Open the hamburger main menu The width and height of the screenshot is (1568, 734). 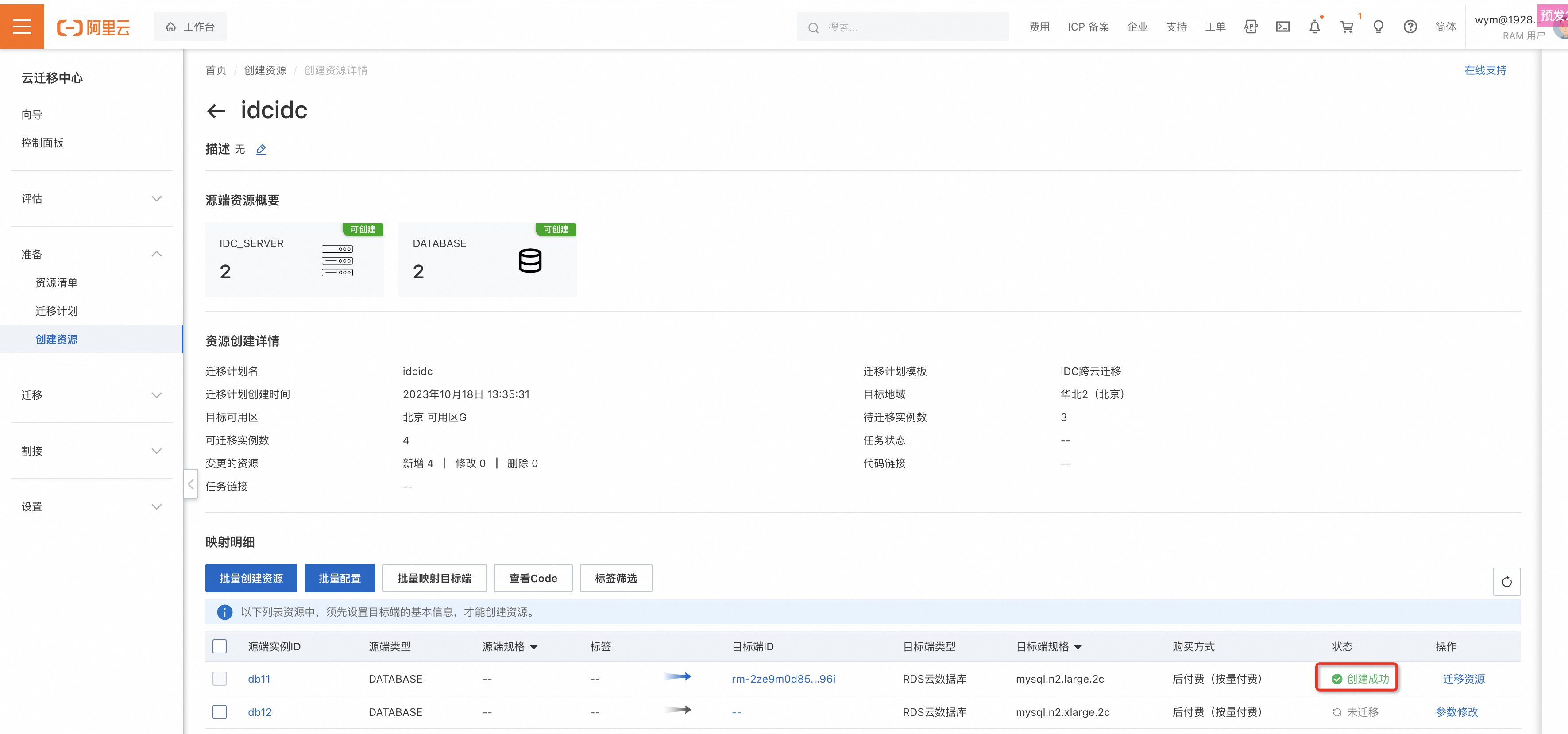click(x=22, y=27)
